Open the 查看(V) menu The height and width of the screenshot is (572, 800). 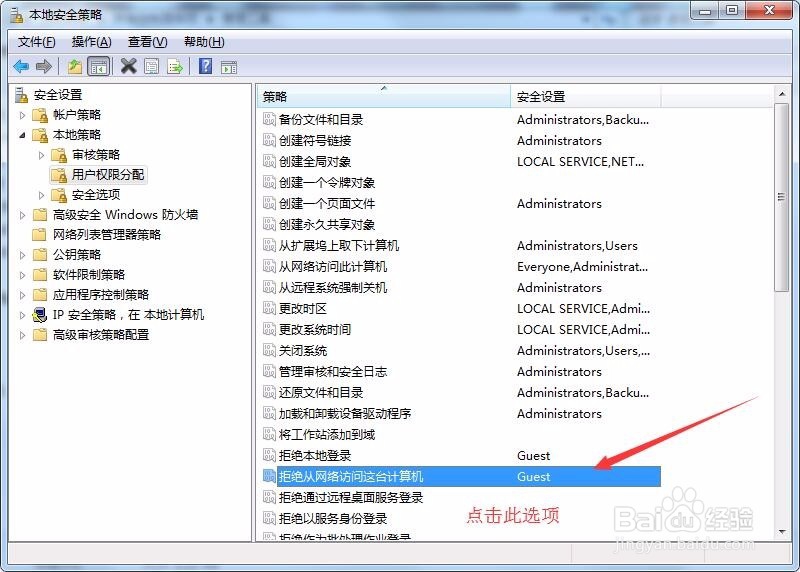click(147, 42)
